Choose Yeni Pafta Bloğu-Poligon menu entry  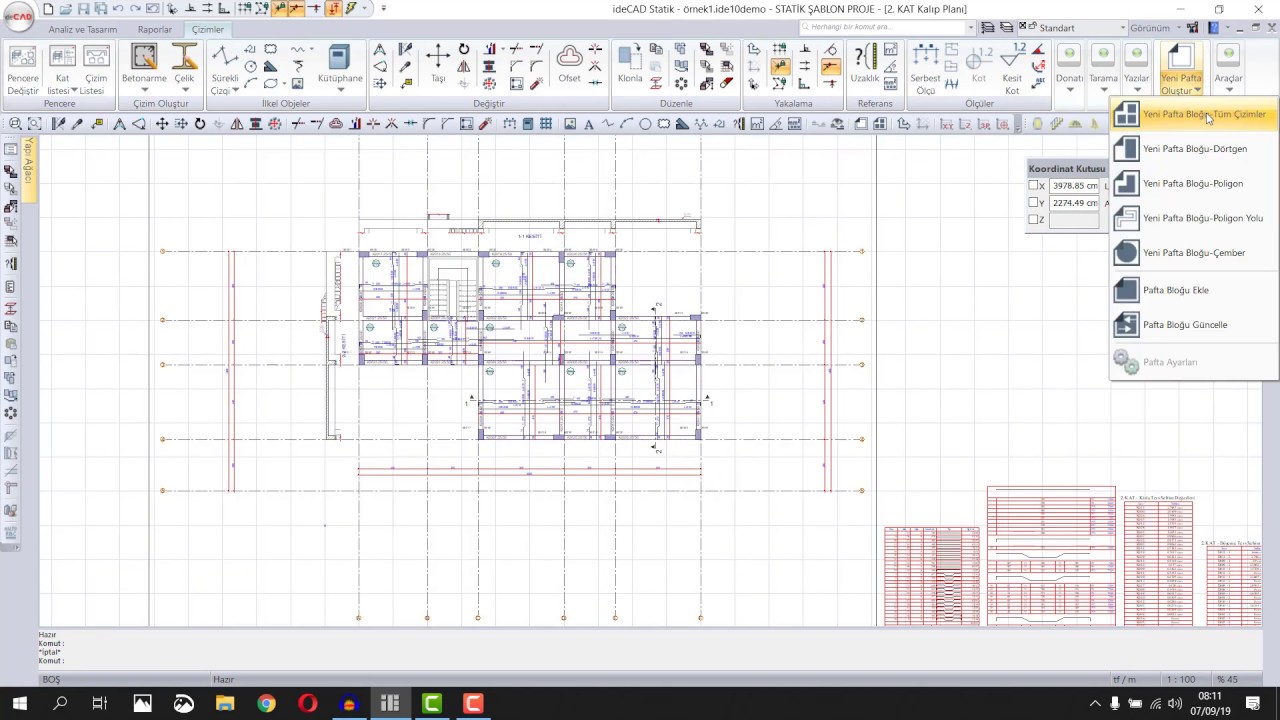[1194, 184]
